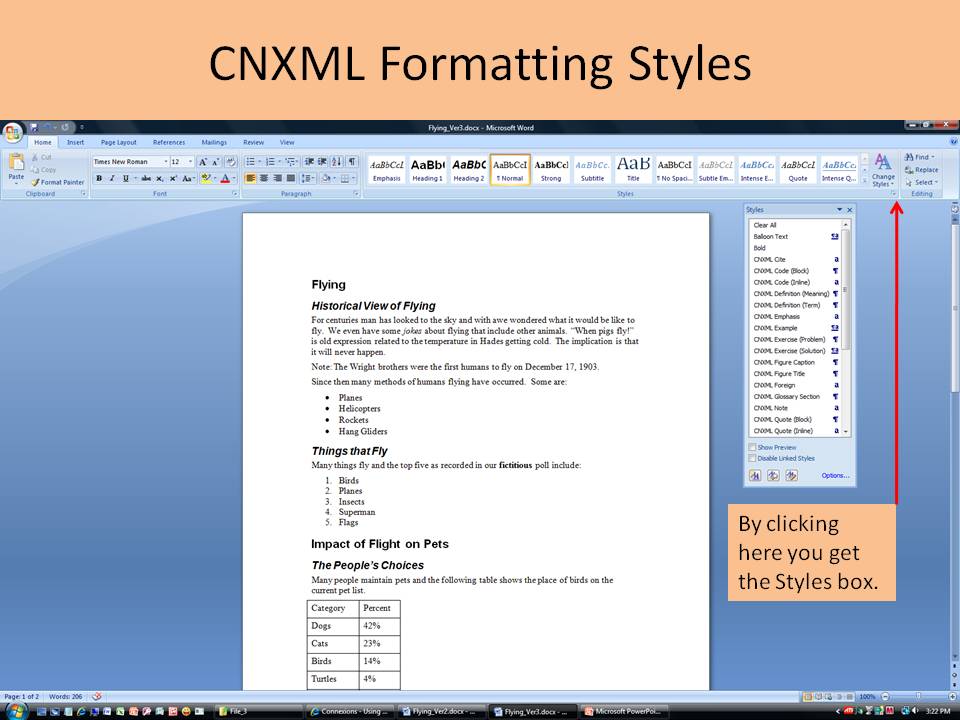Click the New Style icon in Styles pane

[756, 476]
